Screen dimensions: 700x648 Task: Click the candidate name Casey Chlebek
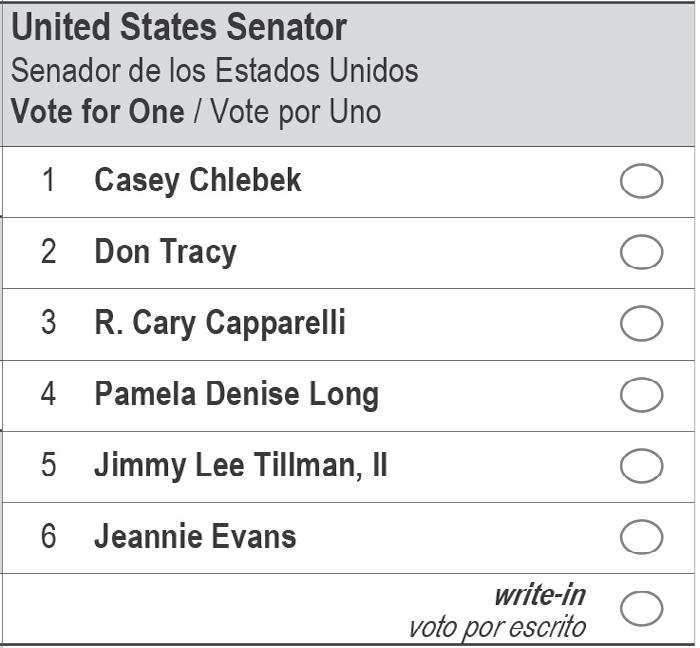point(197,181)
